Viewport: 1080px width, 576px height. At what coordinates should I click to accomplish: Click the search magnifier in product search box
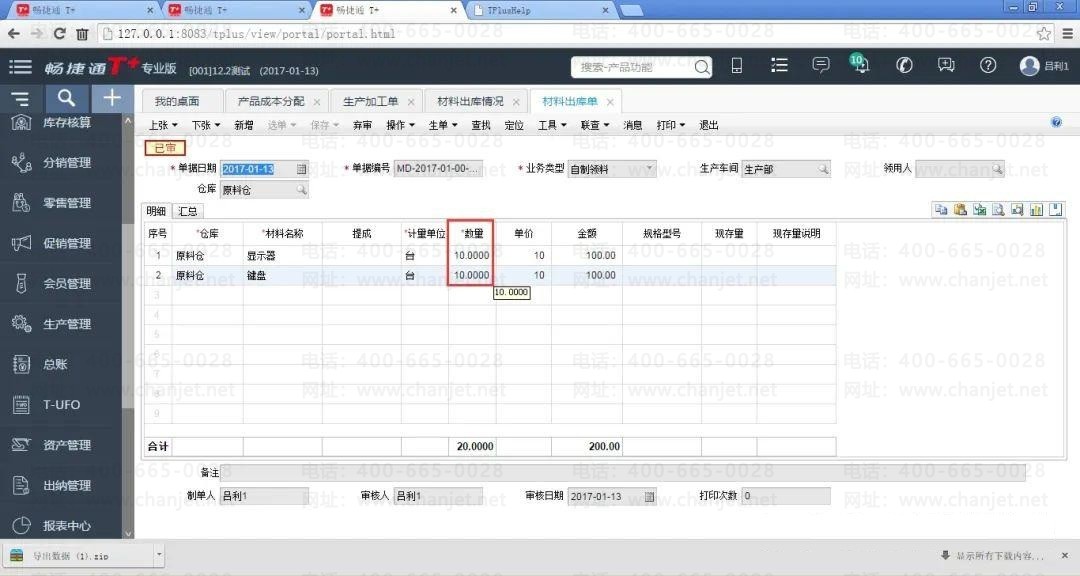click(701, 67)
